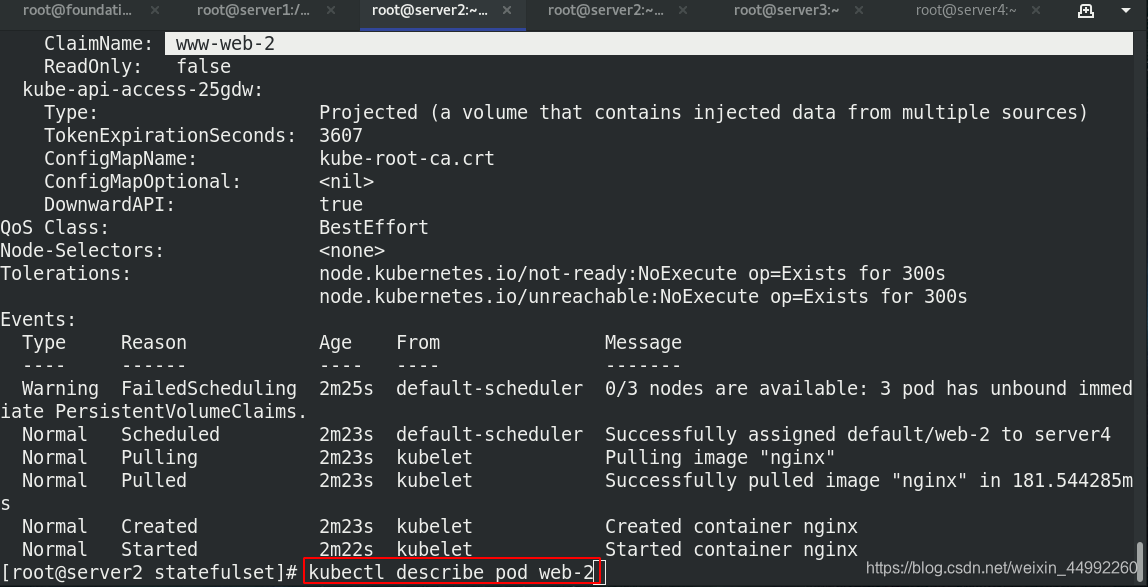Switch to the root@server1 tab

(253, 10)
